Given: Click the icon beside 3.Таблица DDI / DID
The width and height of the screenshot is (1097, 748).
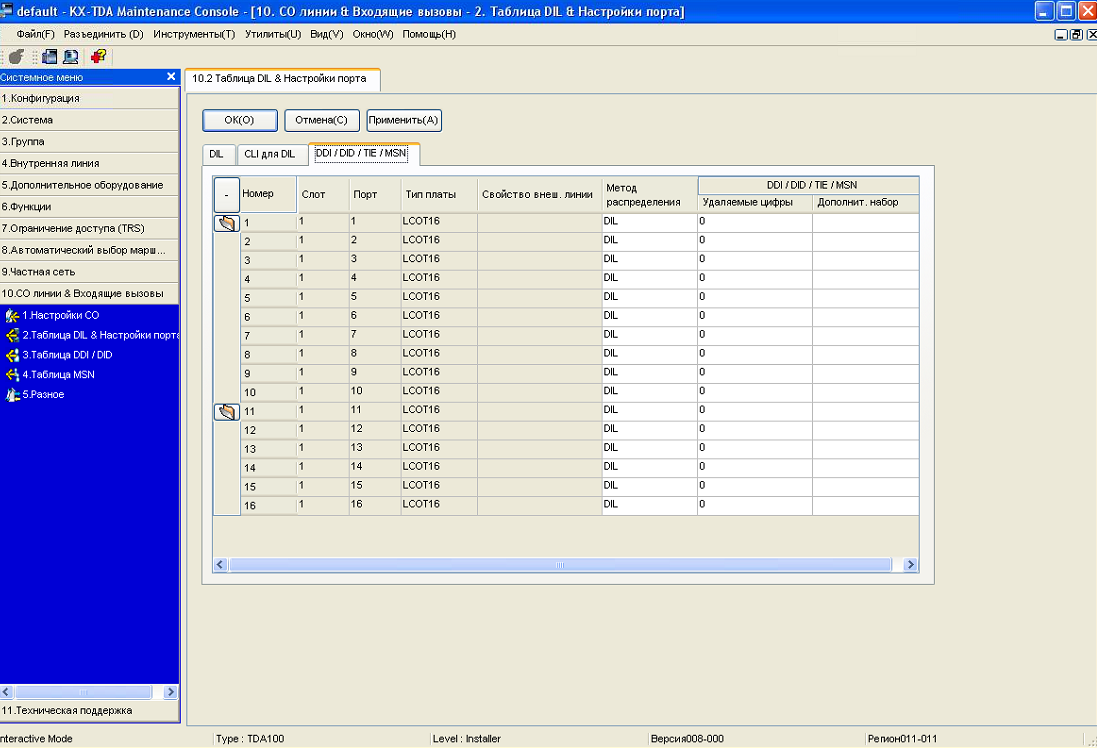Looking at the screenshot, I should tap(12, 355).
